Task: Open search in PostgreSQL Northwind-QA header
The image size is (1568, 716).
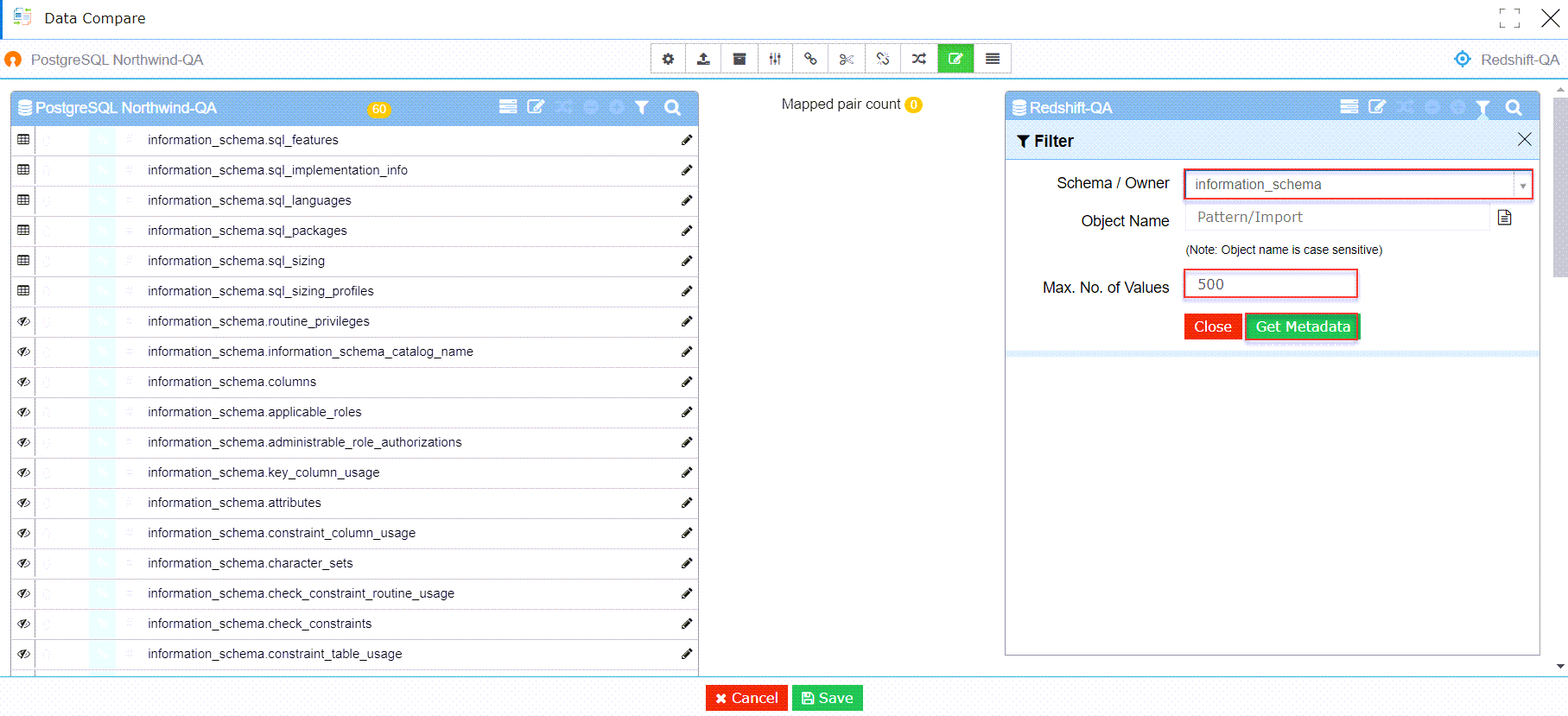Action: point(672,107)
